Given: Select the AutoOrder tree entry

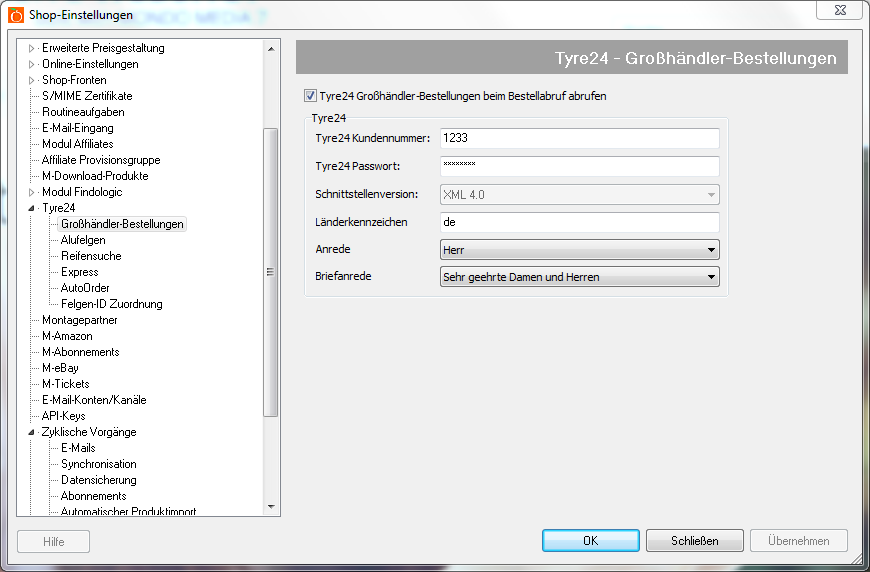Looking at the screenshot, I should click(x=85, y=288).
